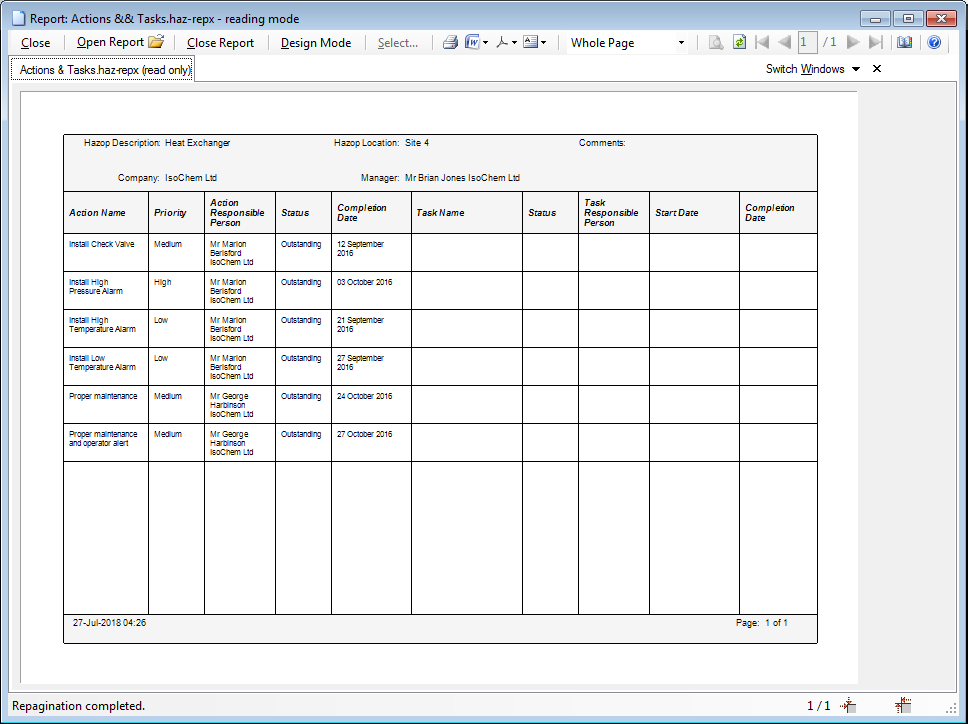Click the open folder icon beside Open Report
Image resolution: width=968 pixels, height=724 pixels.
pos(156,43)
